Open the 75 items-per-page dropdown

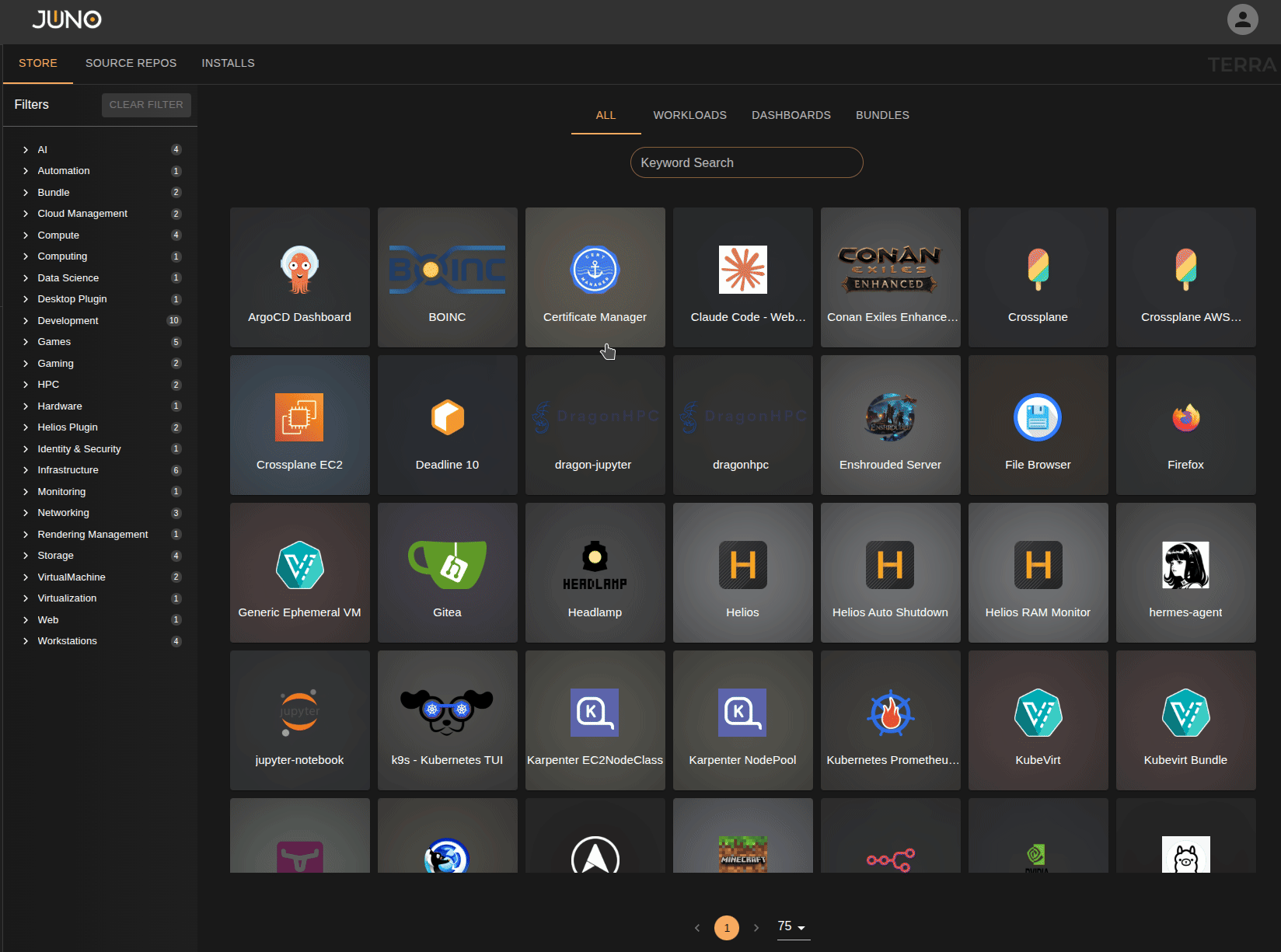click(x=792, y=926)
